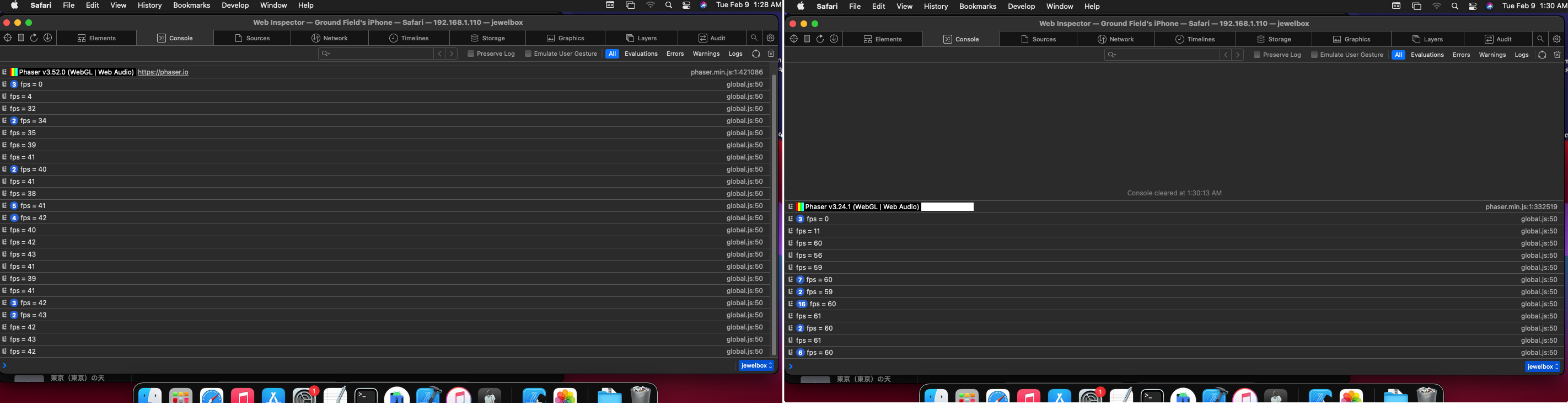Open device settings icon in right Web Inspector

pos(807,39)
